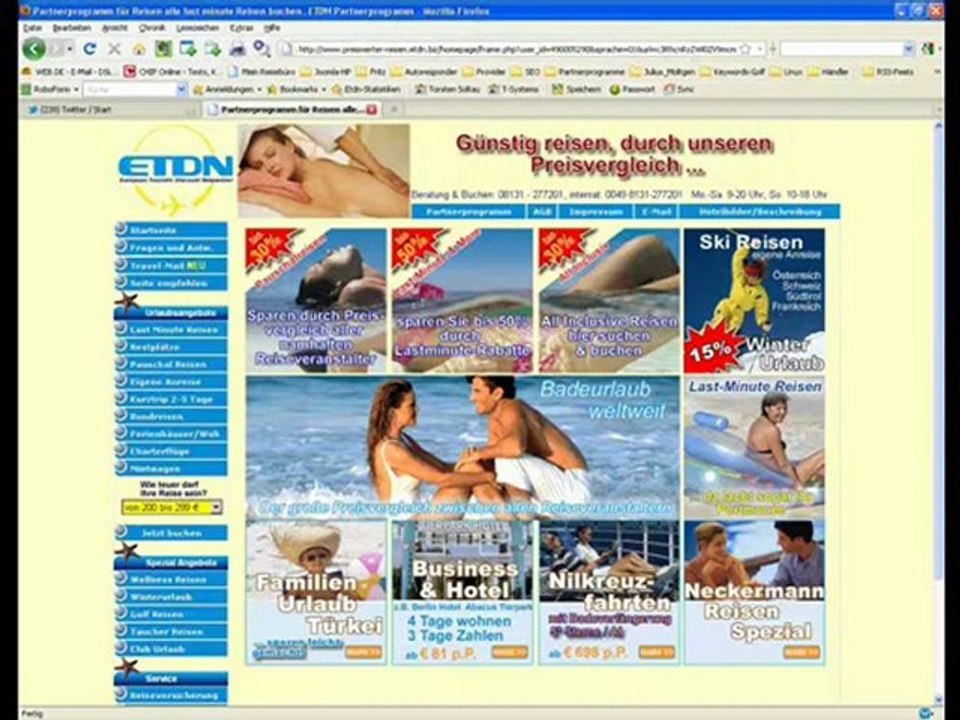Close the Partnerprogramm tab with red X

[x=372, y=110]
